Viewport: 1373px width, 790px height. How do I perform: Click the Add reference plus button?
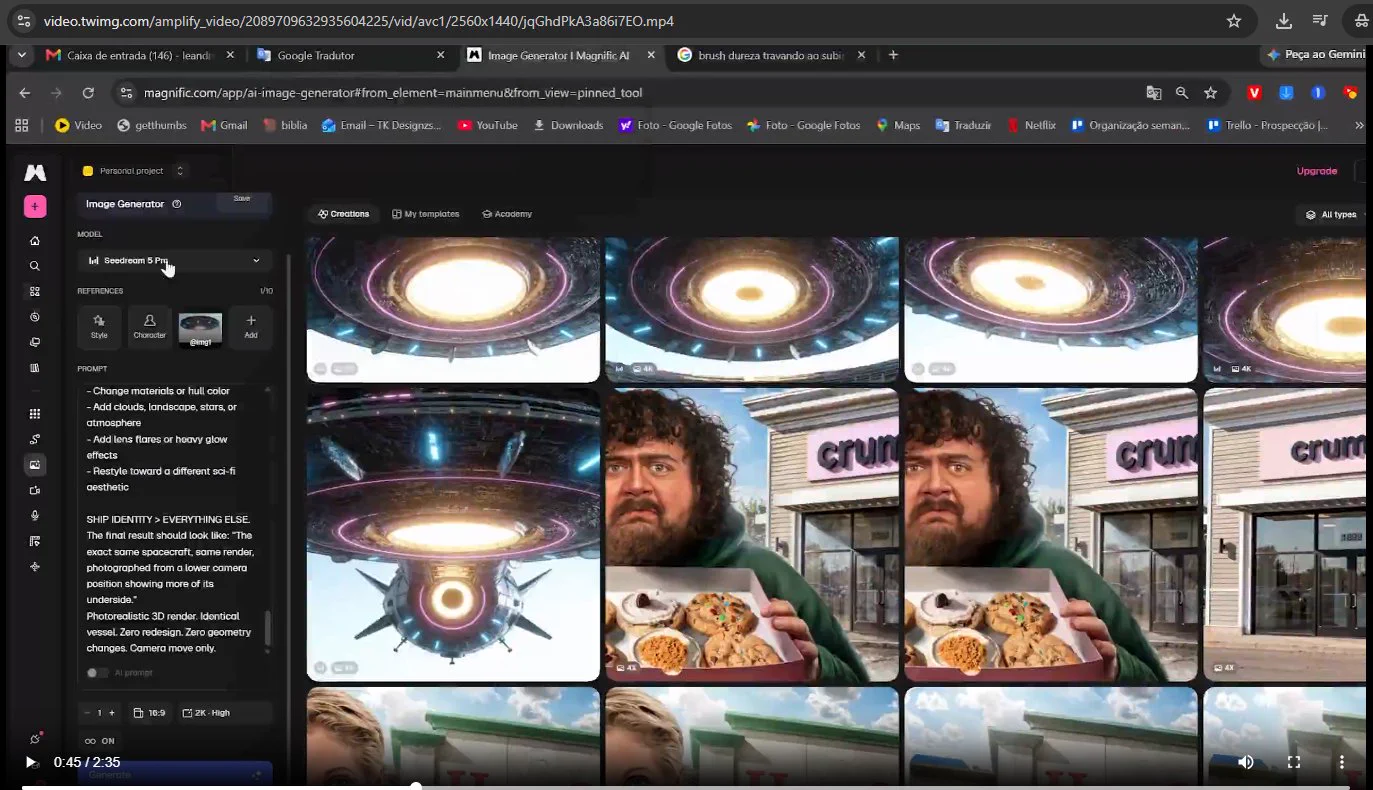point(251,327)
